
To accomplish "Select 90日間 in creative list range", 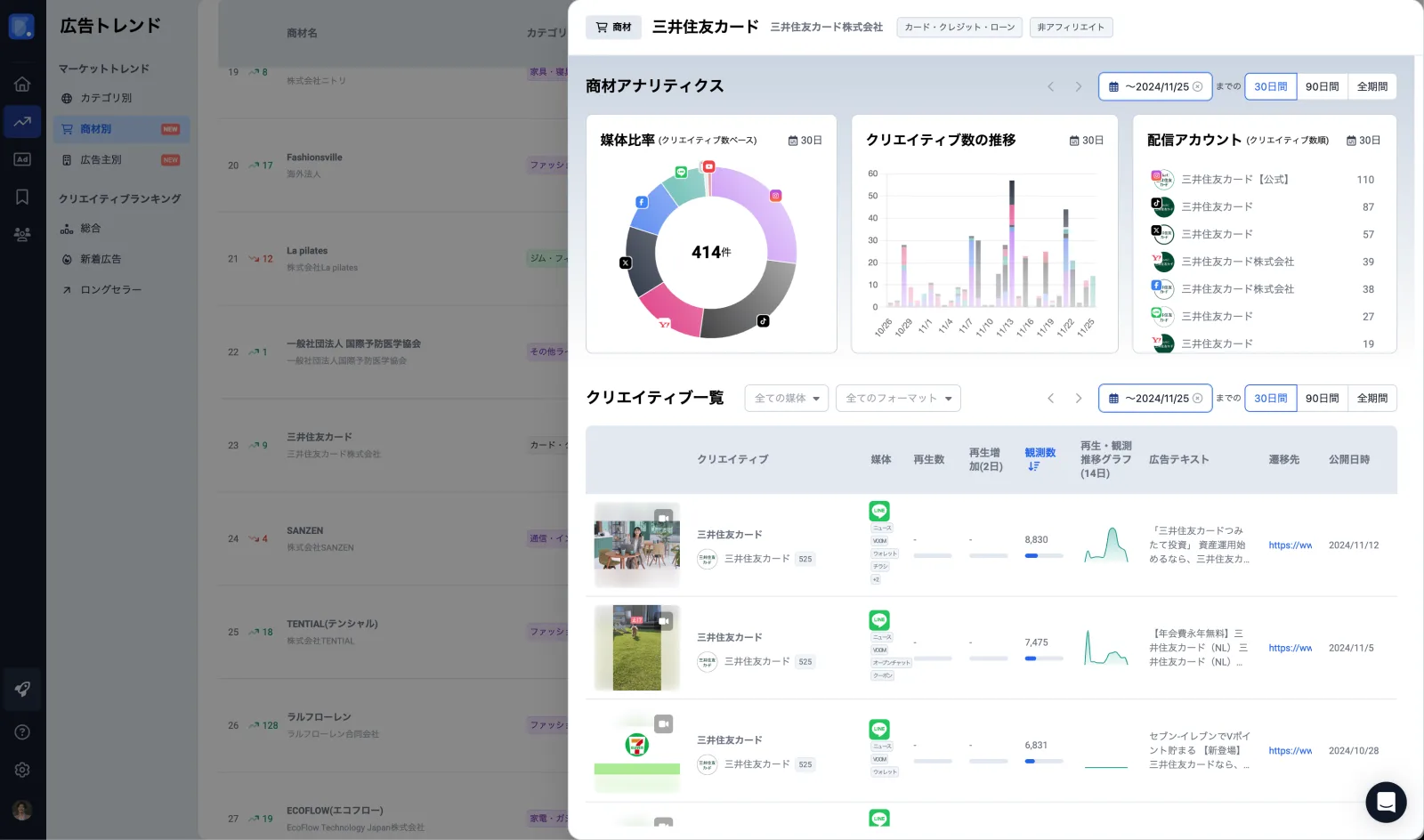I will click(x=1322, y=398).
